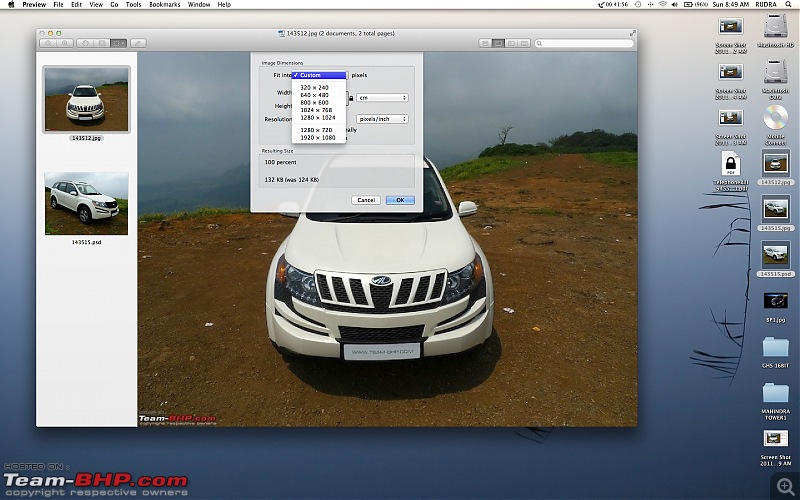Choose 320 × 240 preset

[x=319, y=87]
